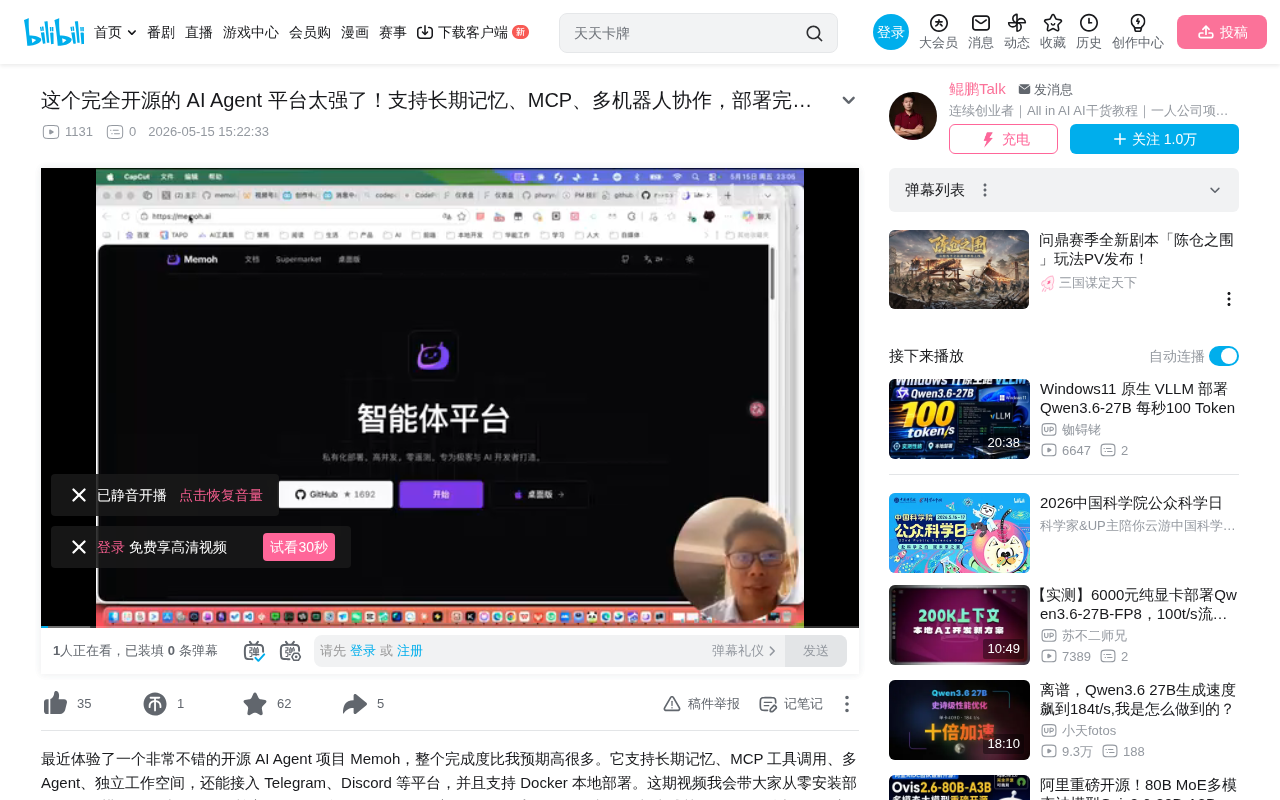Image resolution: width=1280 pixels, height=800 pixels.
Task: Open uploader 苏不二师兄 link
Action: tap(1094, 635)
